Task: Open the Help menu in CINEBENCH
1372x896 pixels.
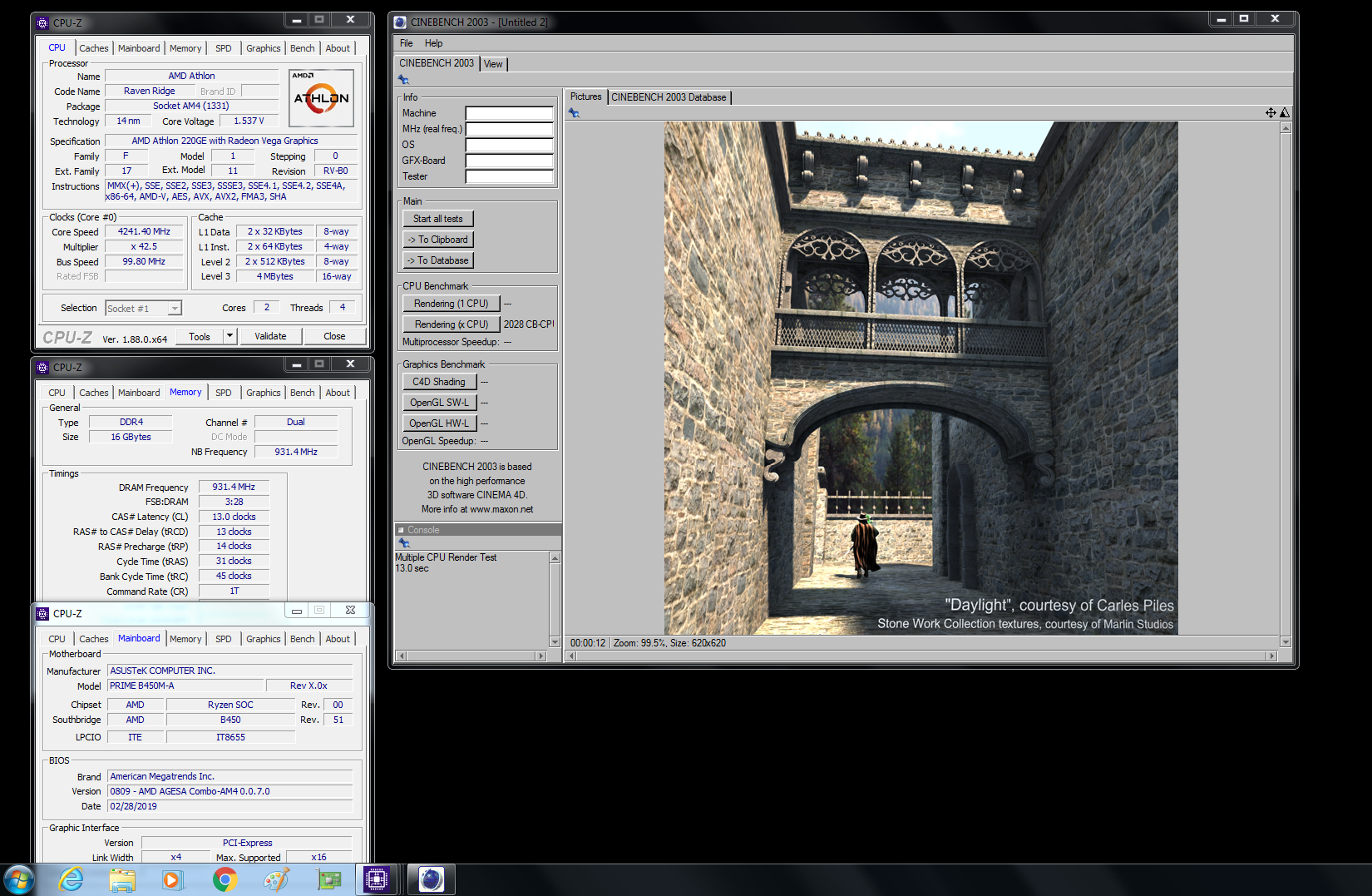Action: click(x=433, y=43)
